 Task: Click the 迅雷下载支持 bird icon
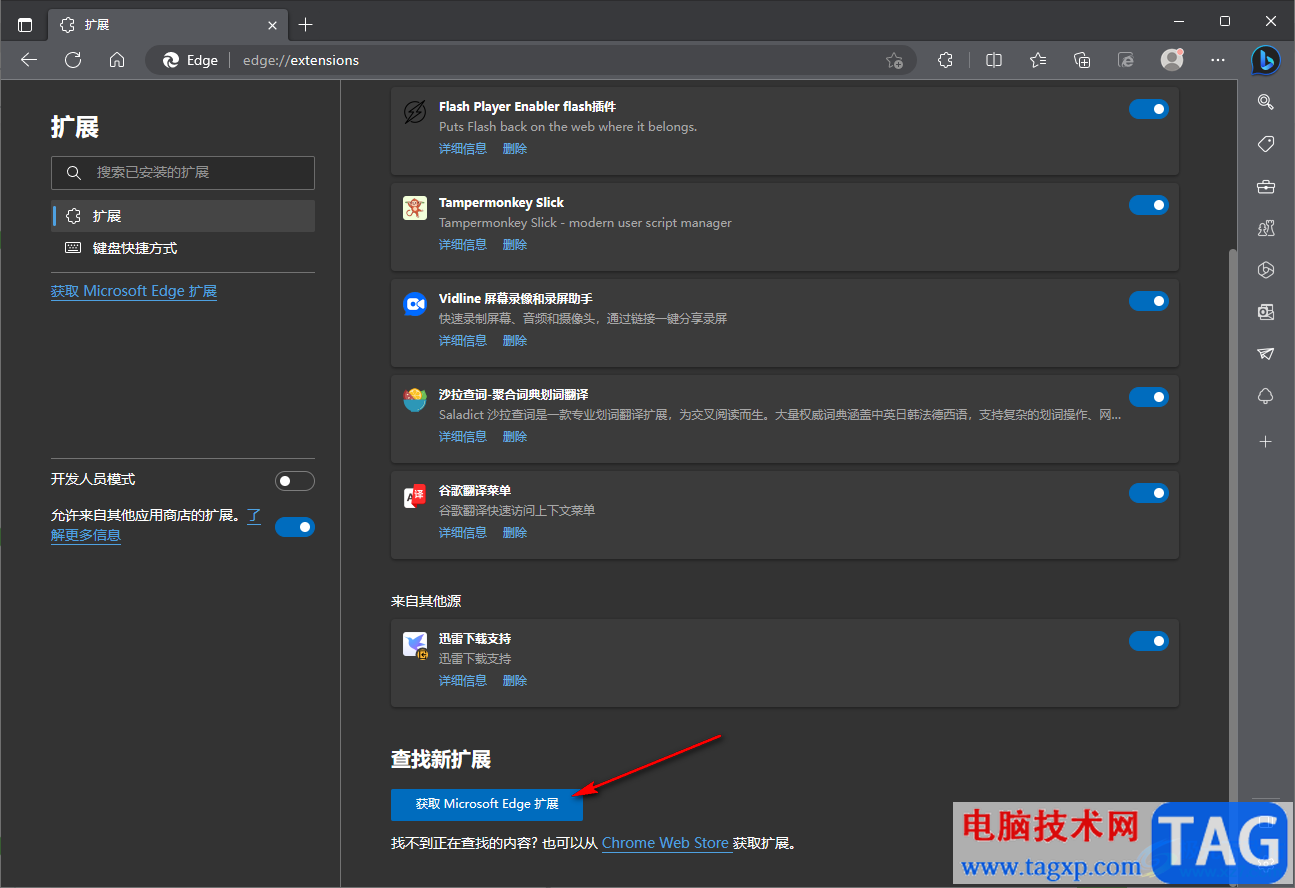tap(415, 645)
